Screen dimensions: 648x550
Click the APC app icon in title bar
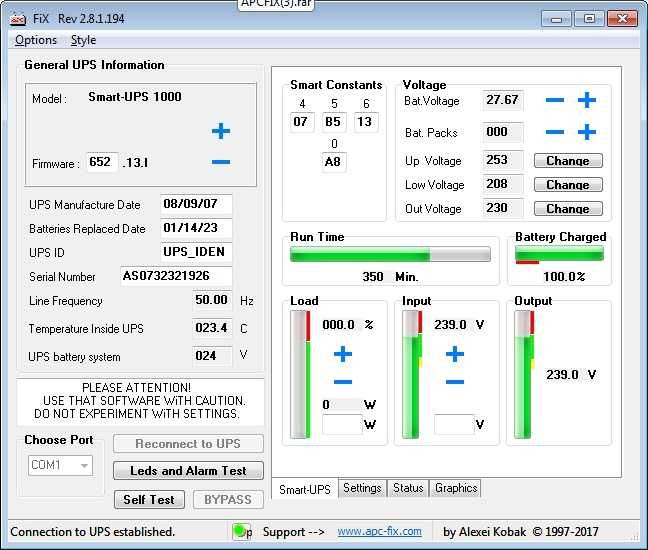pyautogui.click(x=18, y=19)
